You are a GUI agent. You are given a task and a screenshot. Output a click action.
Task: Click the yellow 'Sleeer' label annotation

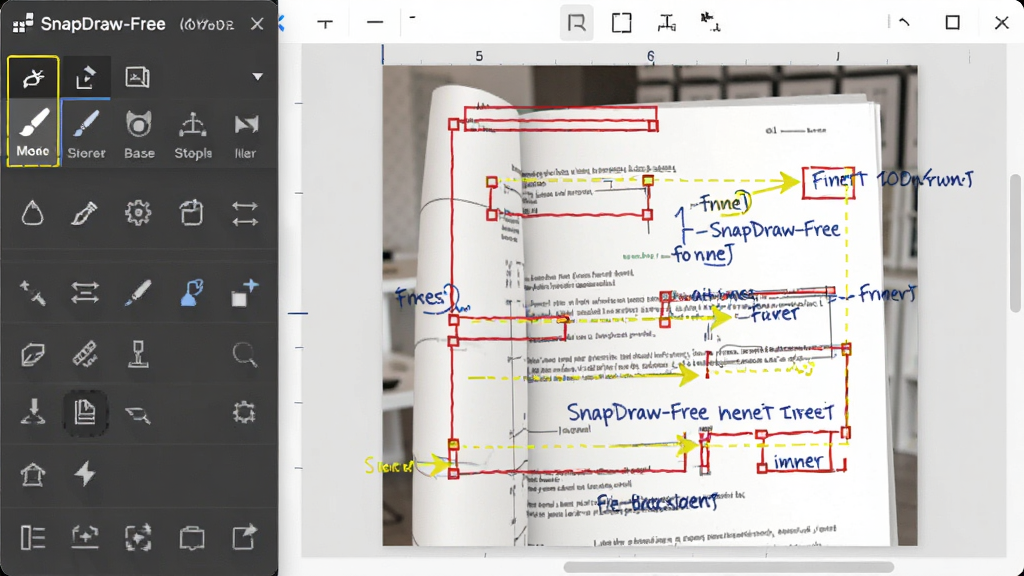(389, 466)
